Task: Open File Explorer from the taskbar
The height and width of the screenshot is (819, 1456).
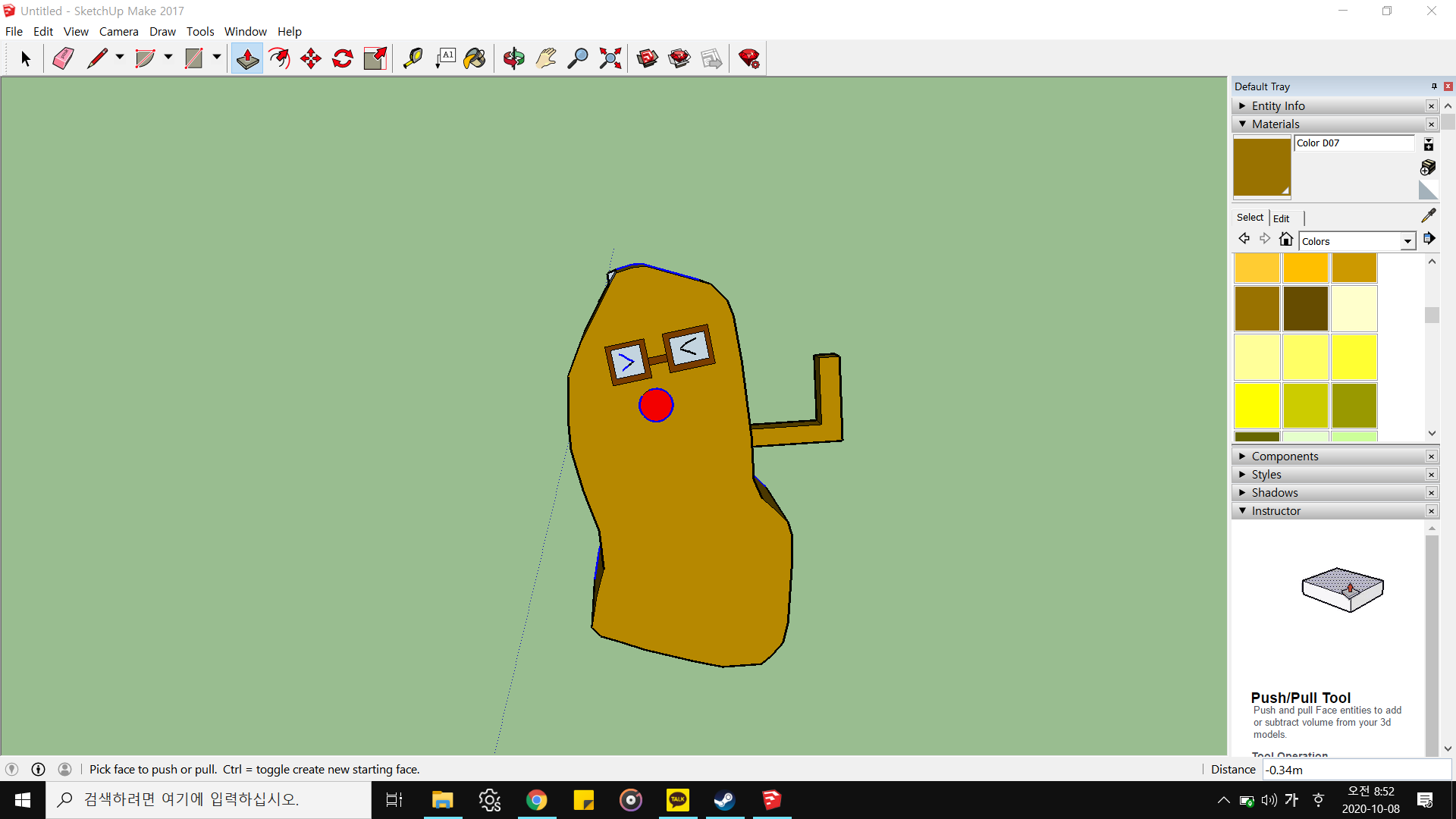Action: pos(442,800)
